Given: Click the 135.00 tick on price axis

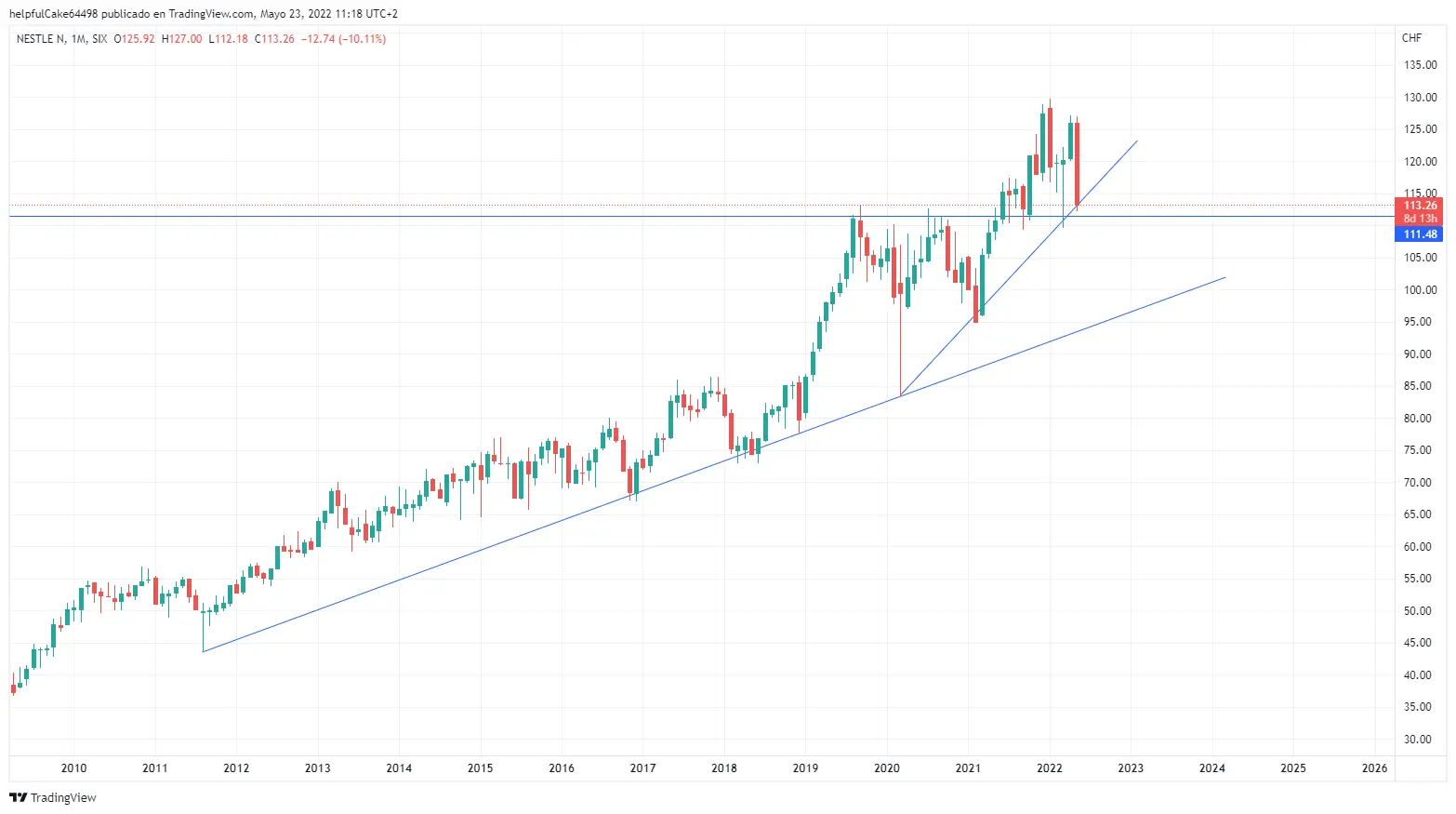Looking at the screenshot, I should click(1420, 65).
